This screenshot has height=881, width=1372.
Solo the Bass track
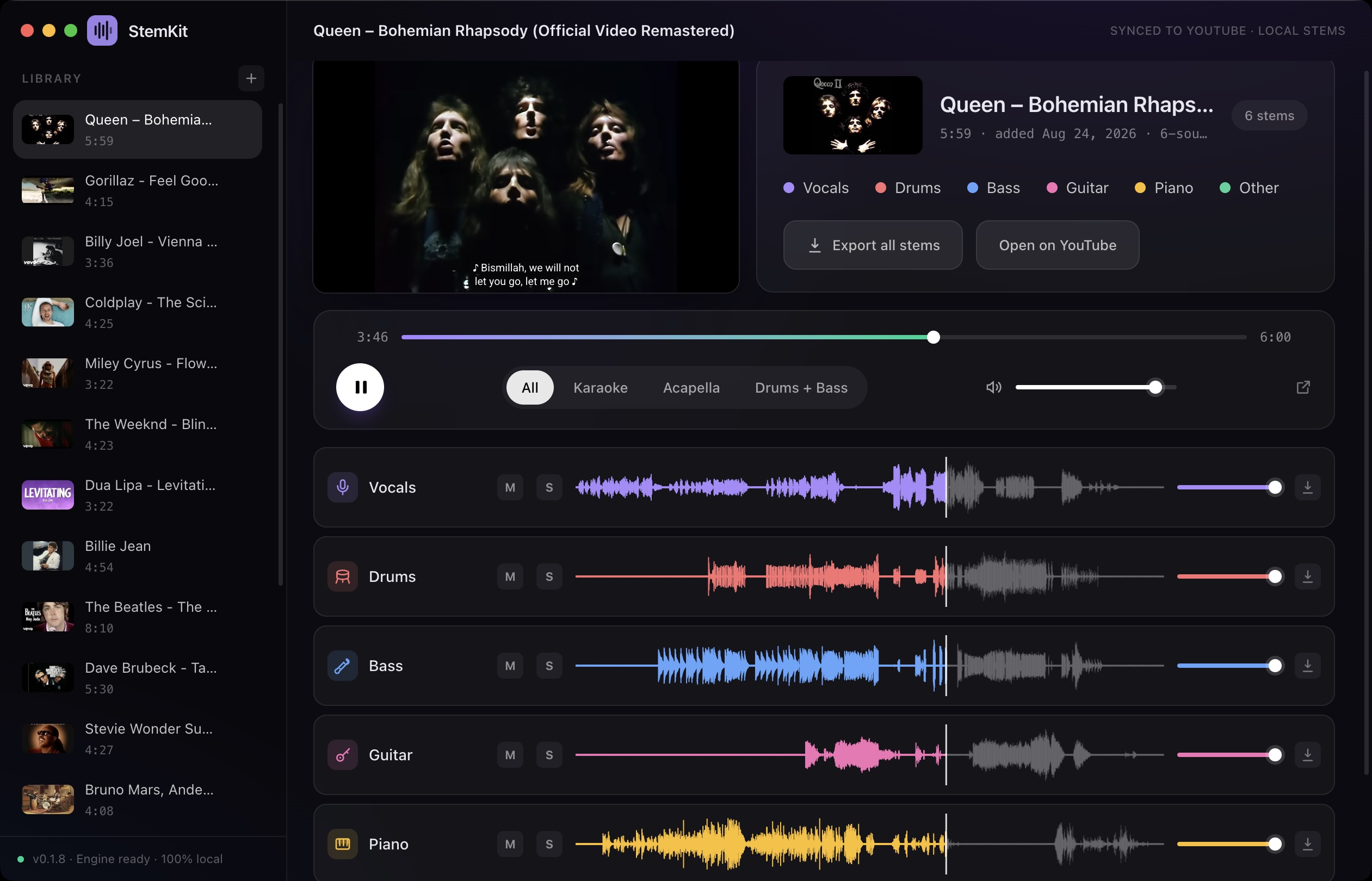549,666
